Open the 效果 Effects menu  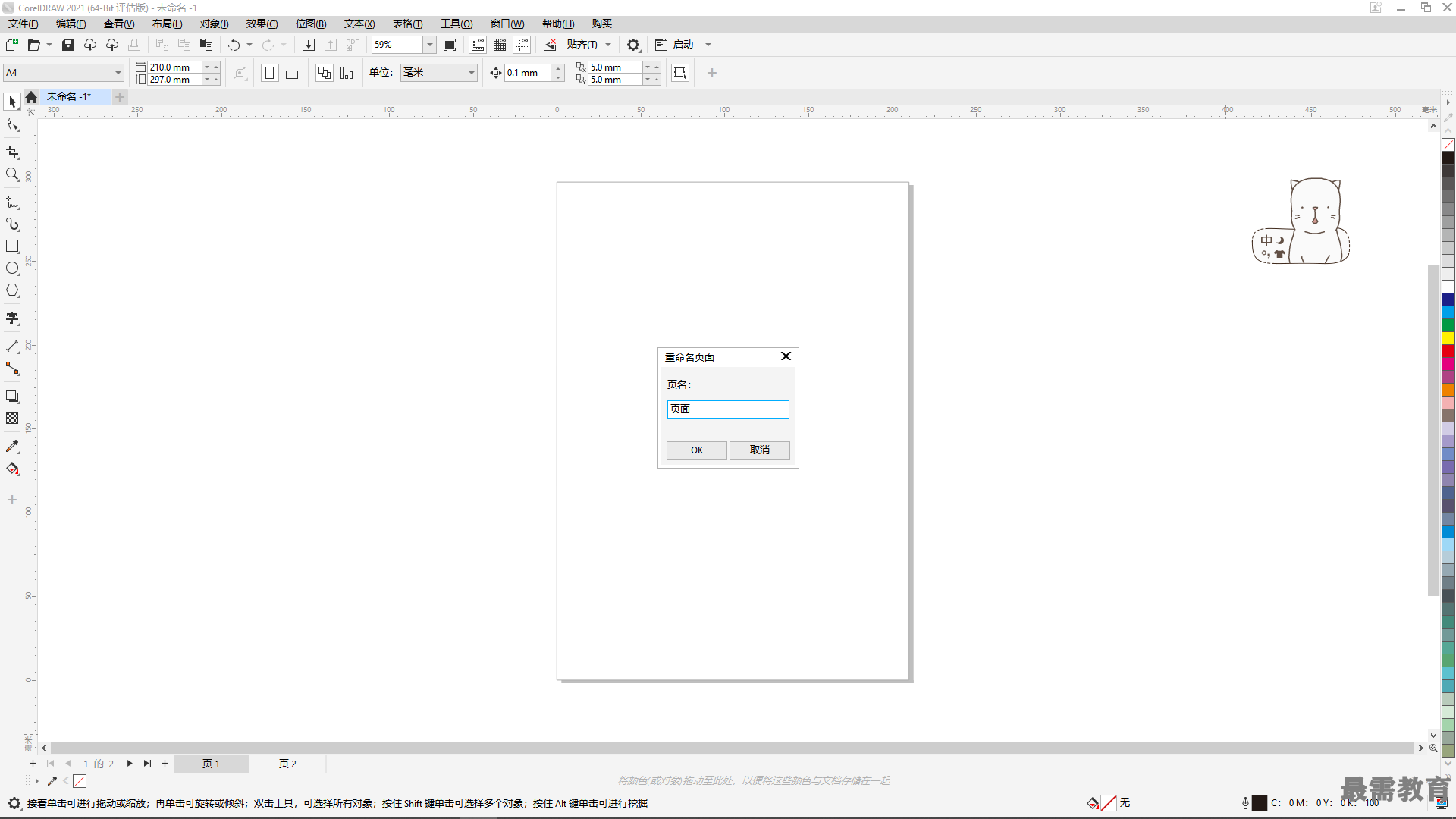(x=262, y=24)
